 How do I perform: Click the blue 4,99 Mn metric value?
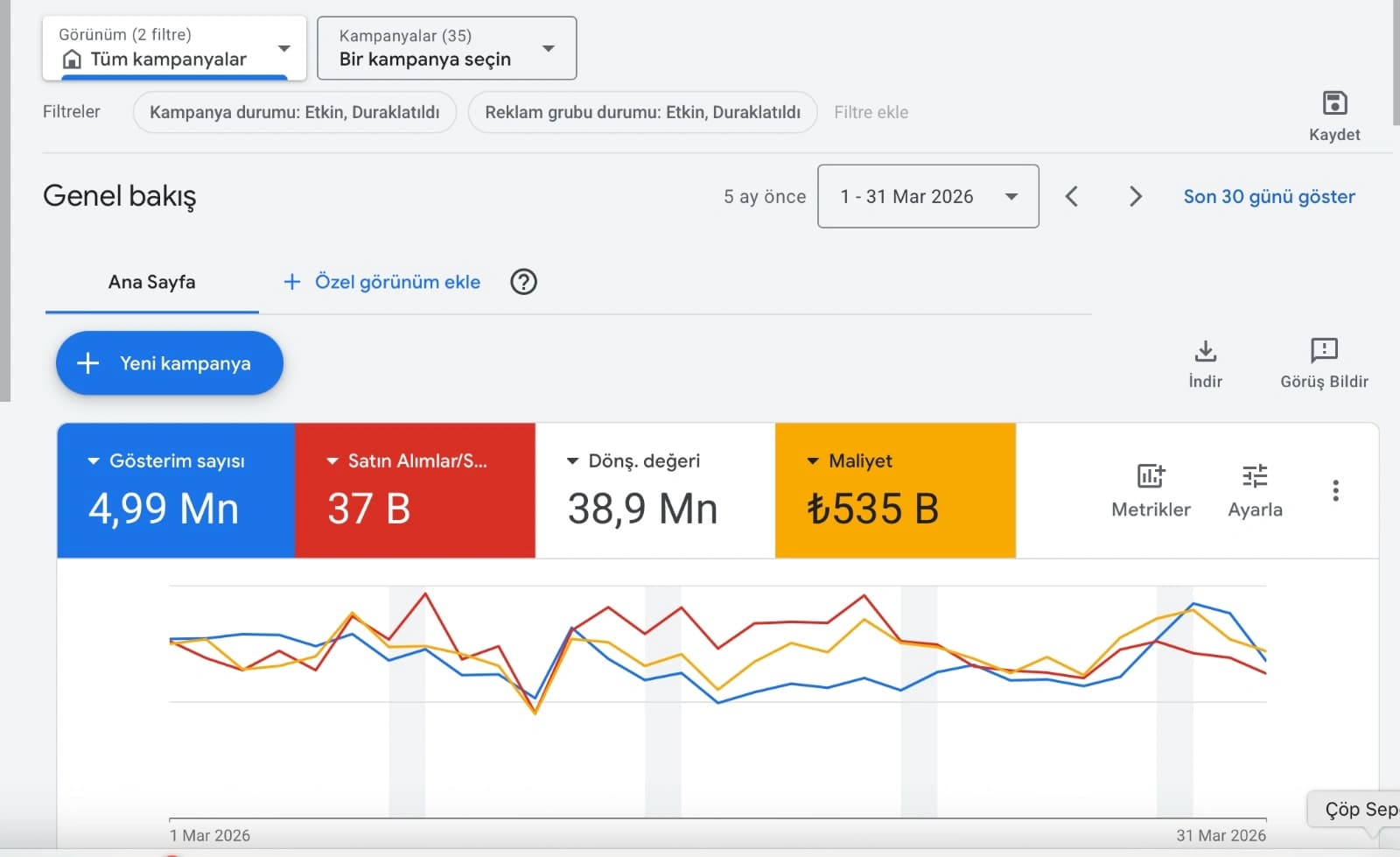pos(164,509)
